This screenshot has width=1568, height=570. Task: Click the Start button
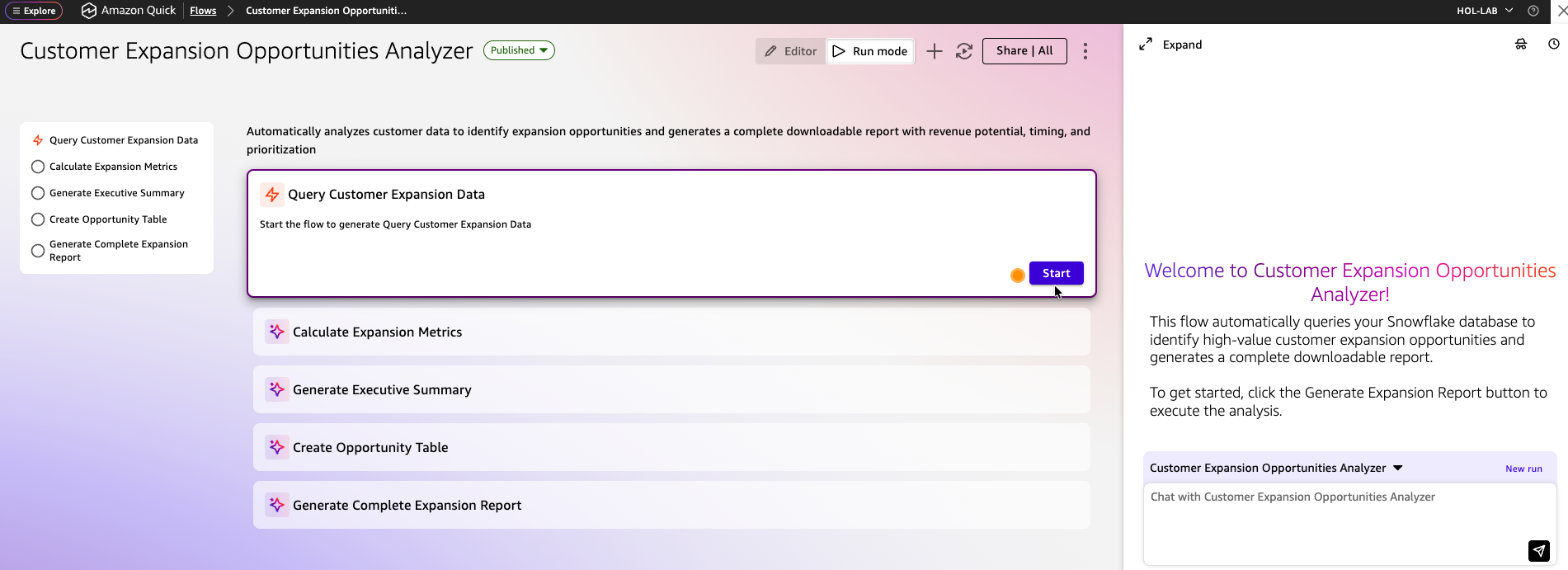[x=1057, y=273]
